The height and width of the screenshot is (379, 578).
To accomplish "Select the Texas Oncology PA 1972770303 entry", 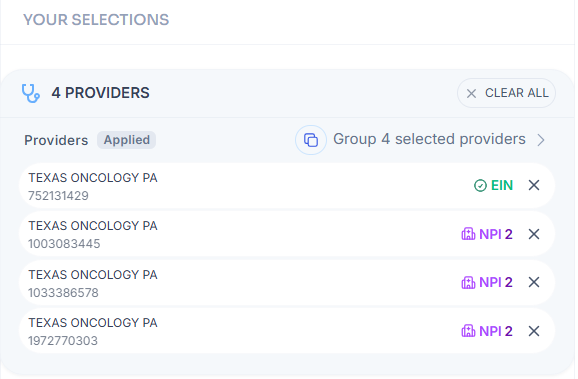I will (287, 331).
